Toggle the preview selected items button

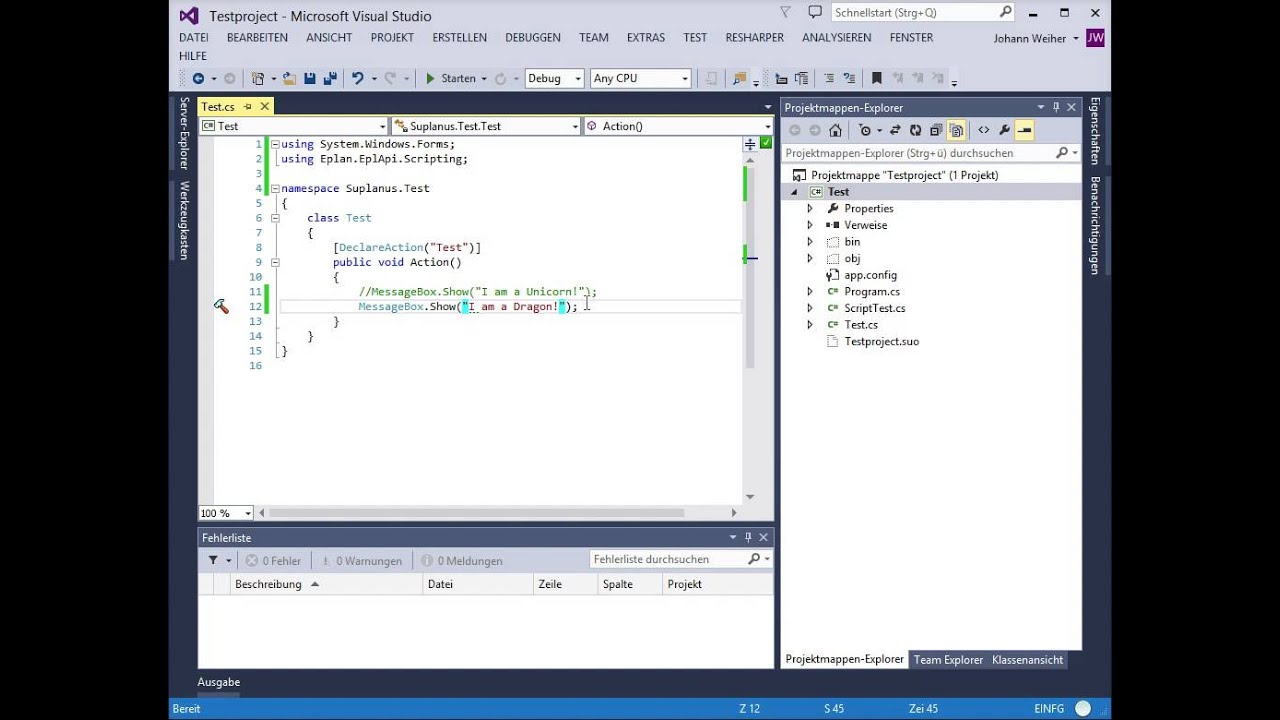pyautogui.click(x=1024, y=130)
